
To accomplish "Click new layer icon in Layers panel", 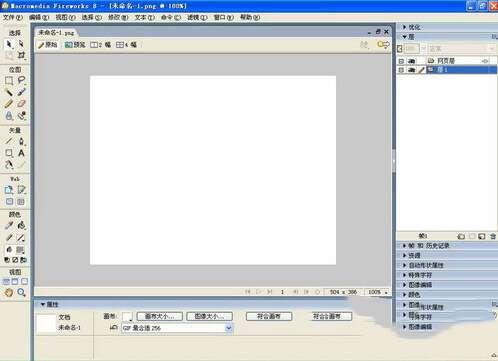I will tap(461, 236).
